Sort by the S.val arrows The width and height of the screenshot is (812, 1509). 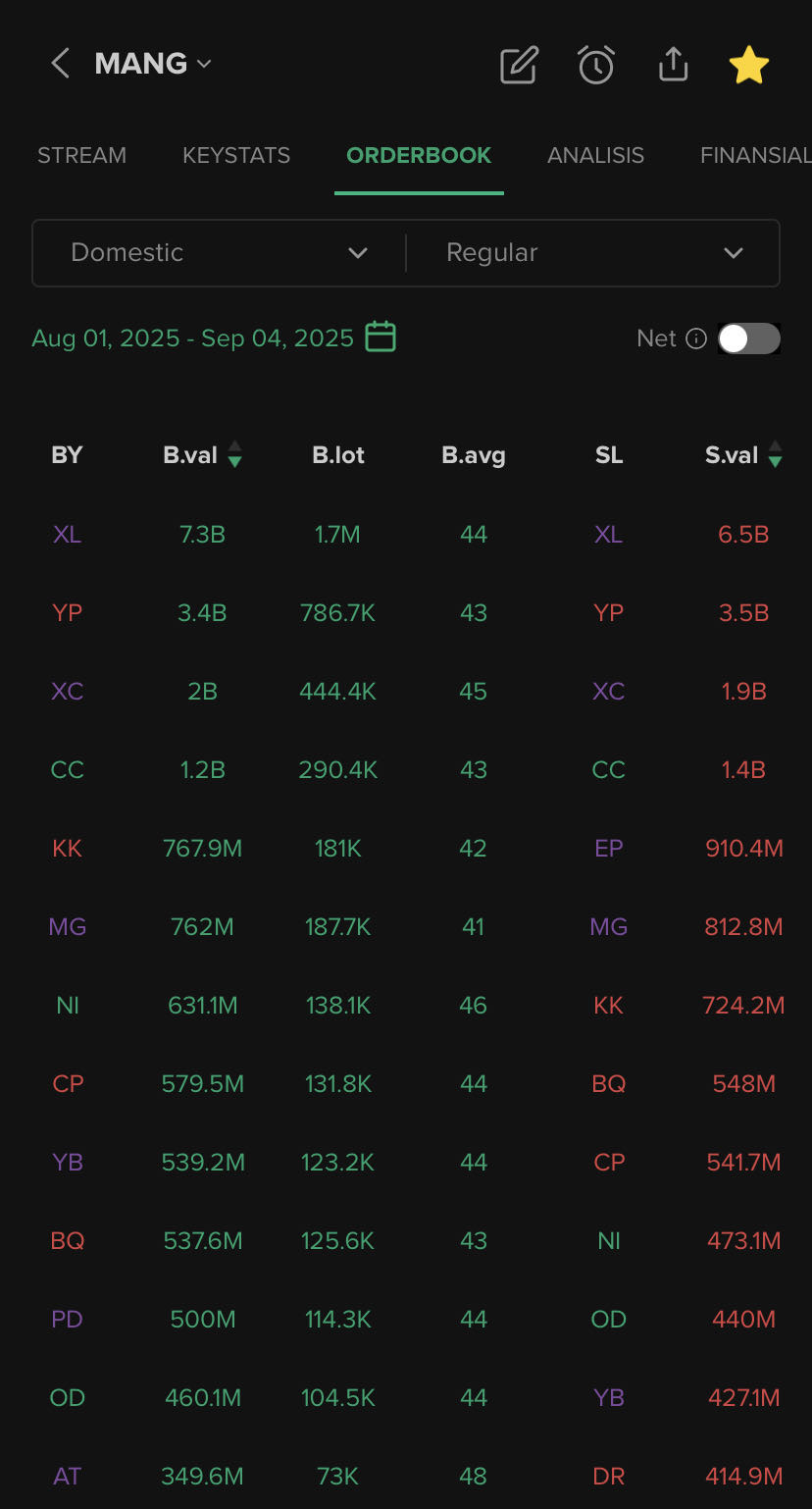click(x=776, y=454)
